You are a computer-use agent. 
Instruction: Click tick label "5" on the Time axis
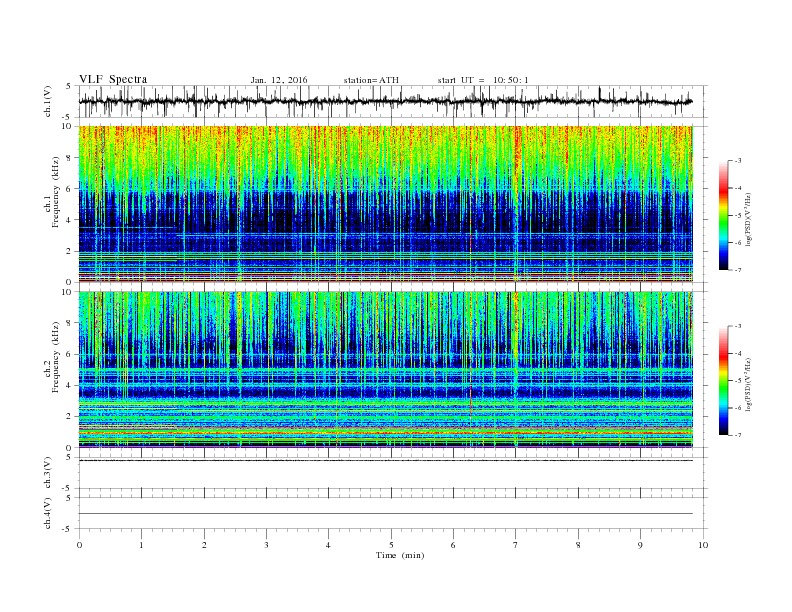(x=391, y=545)
